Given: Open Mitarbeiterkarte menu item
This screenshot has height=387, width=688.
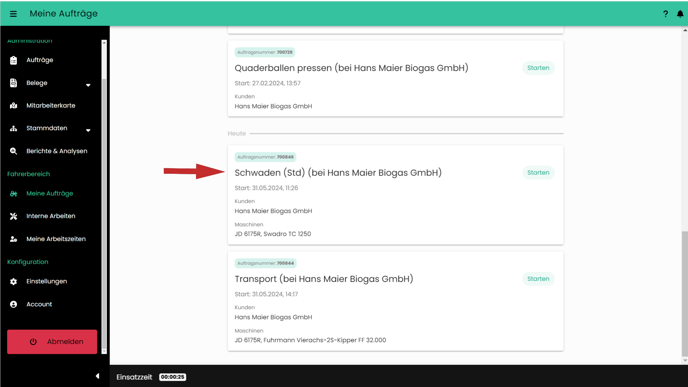Looking at the screenshot, I should coord(51,106).
